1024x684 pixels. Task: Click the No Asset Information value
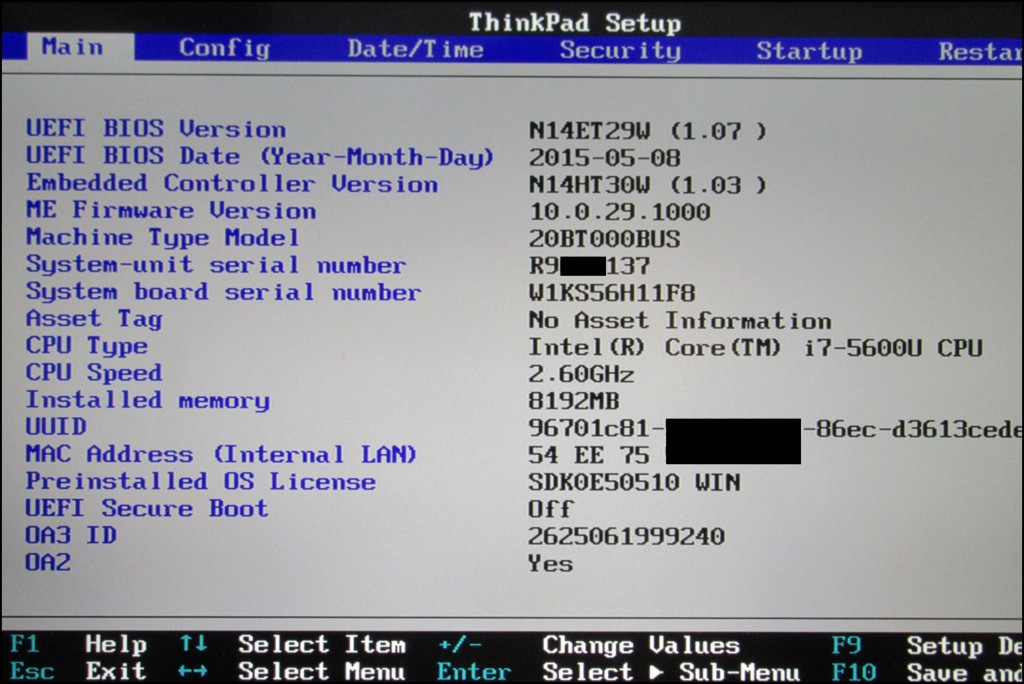tap(680, 320)
